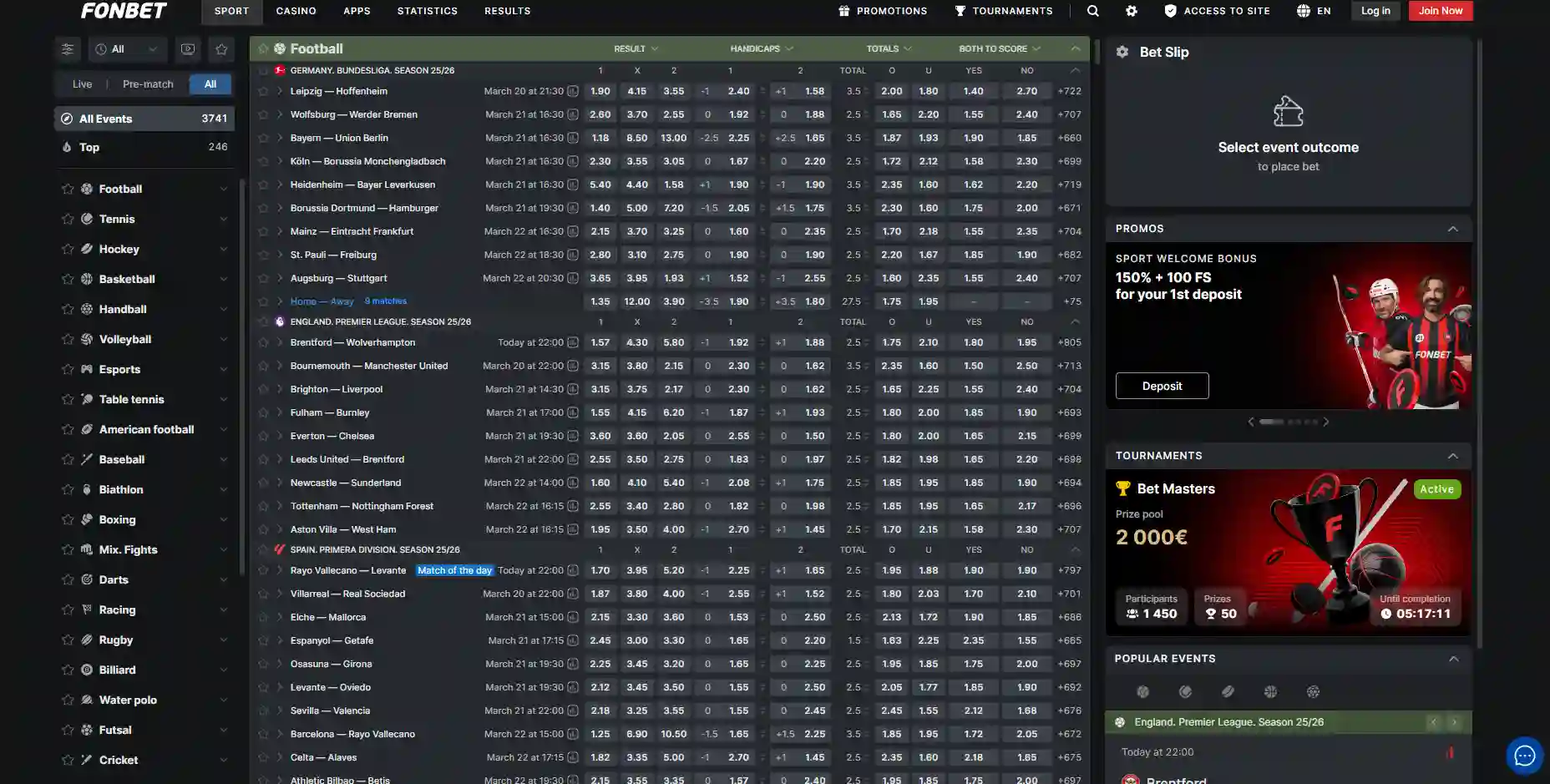Open All Events 3741 list
This screenshot has height=784, width=1550.
144,119
